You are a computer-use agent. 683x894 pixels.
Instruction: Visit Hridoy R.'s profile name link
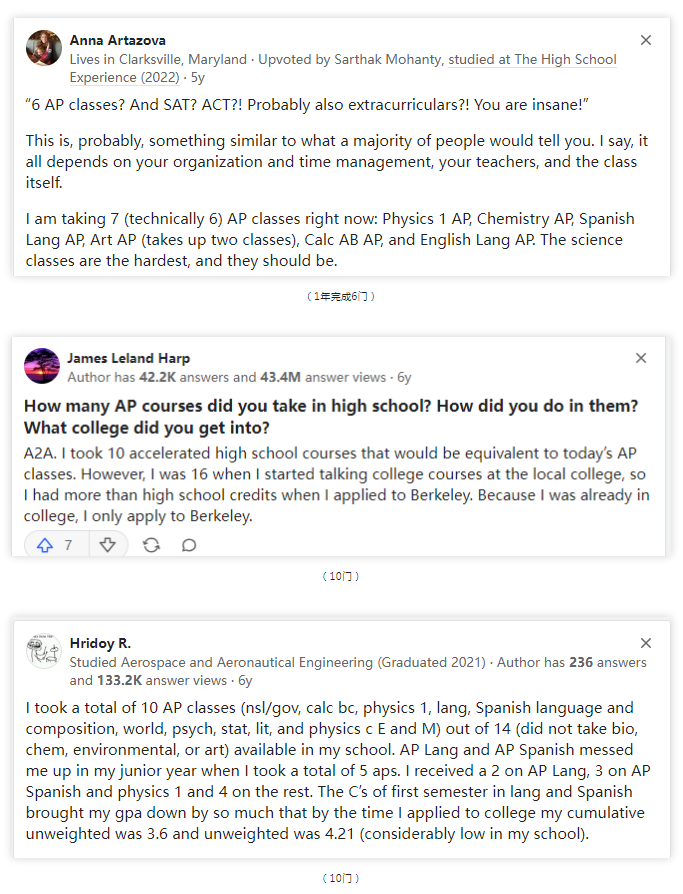(100, 643)
